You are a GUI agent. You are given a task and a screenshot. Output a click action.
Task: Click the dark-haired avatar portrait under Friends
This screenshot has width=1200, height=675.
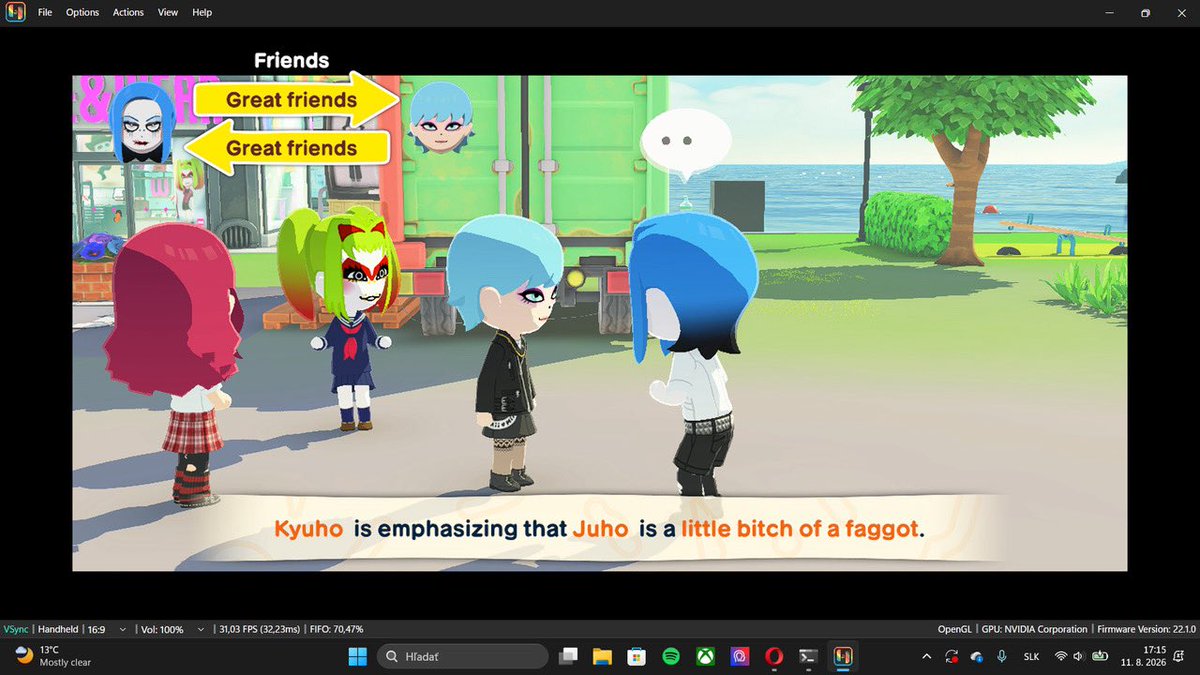coord(144,124)
